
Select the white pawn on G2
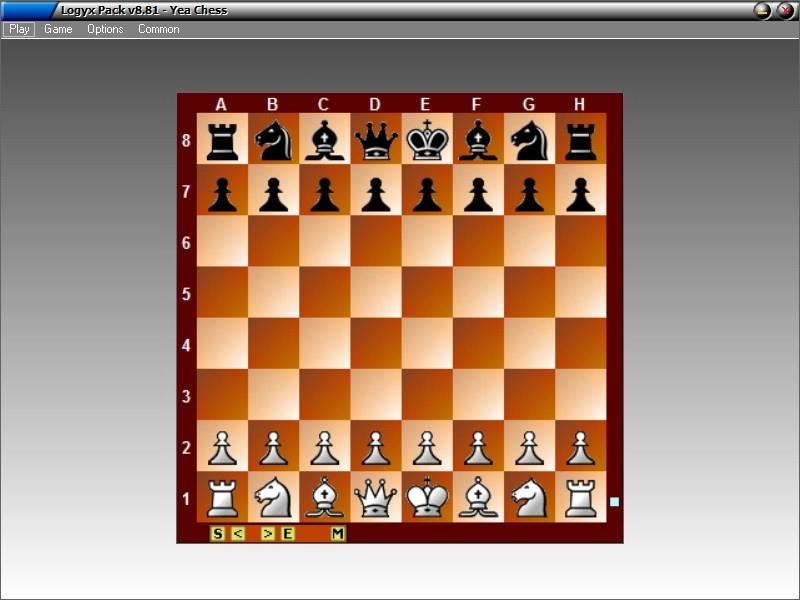pyautogui.click(x=530, y=446)
